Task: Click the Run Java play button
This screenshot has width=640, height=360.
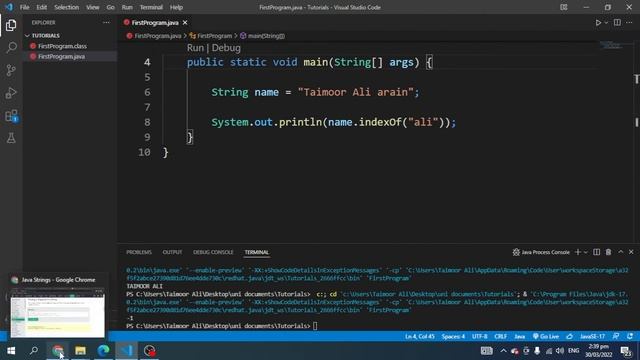Action: (x=598, y=23)
